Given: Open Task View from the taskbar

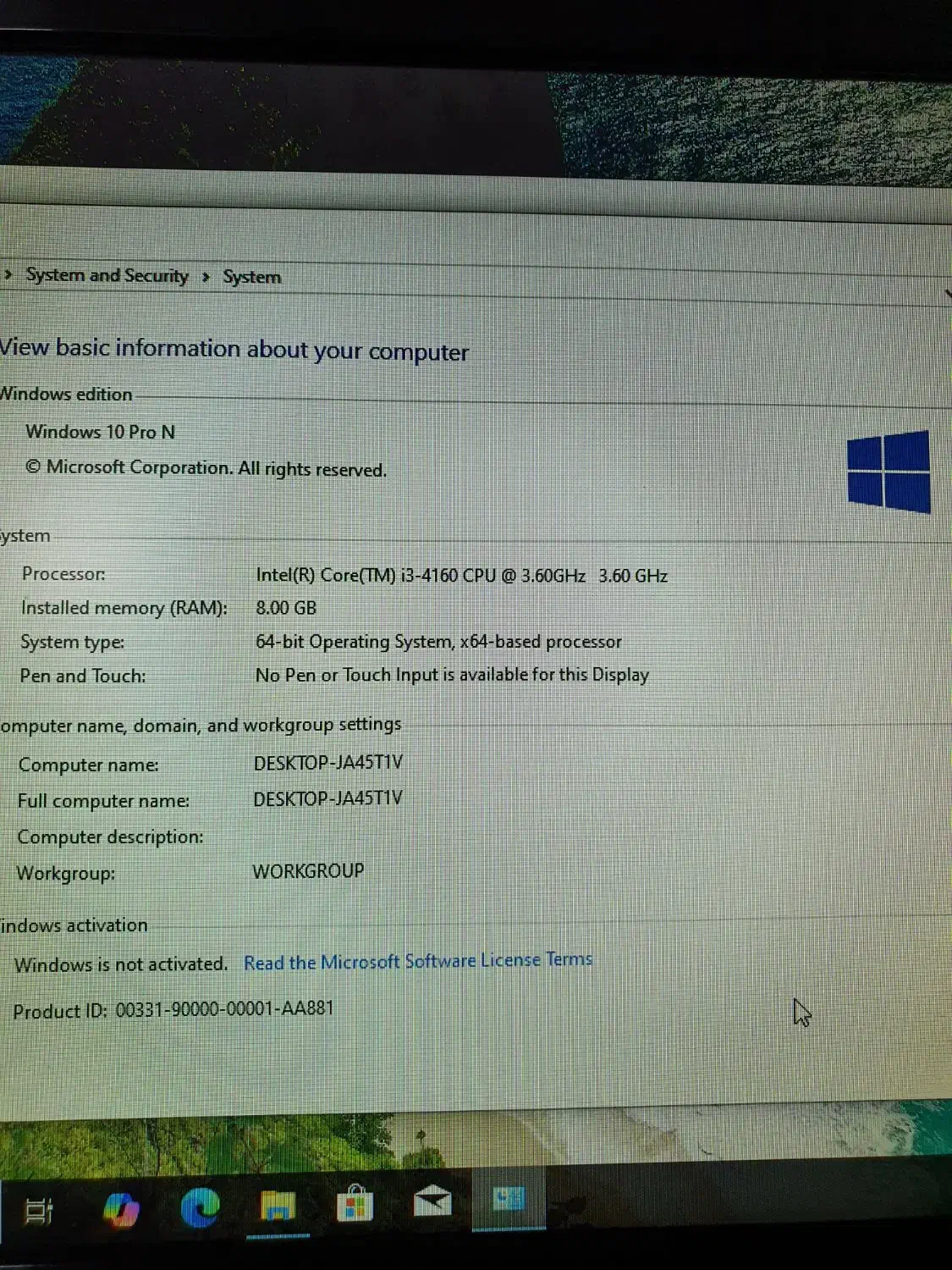Looking at the screenshot, I should pyautogui.click(x=38, y=1211).
